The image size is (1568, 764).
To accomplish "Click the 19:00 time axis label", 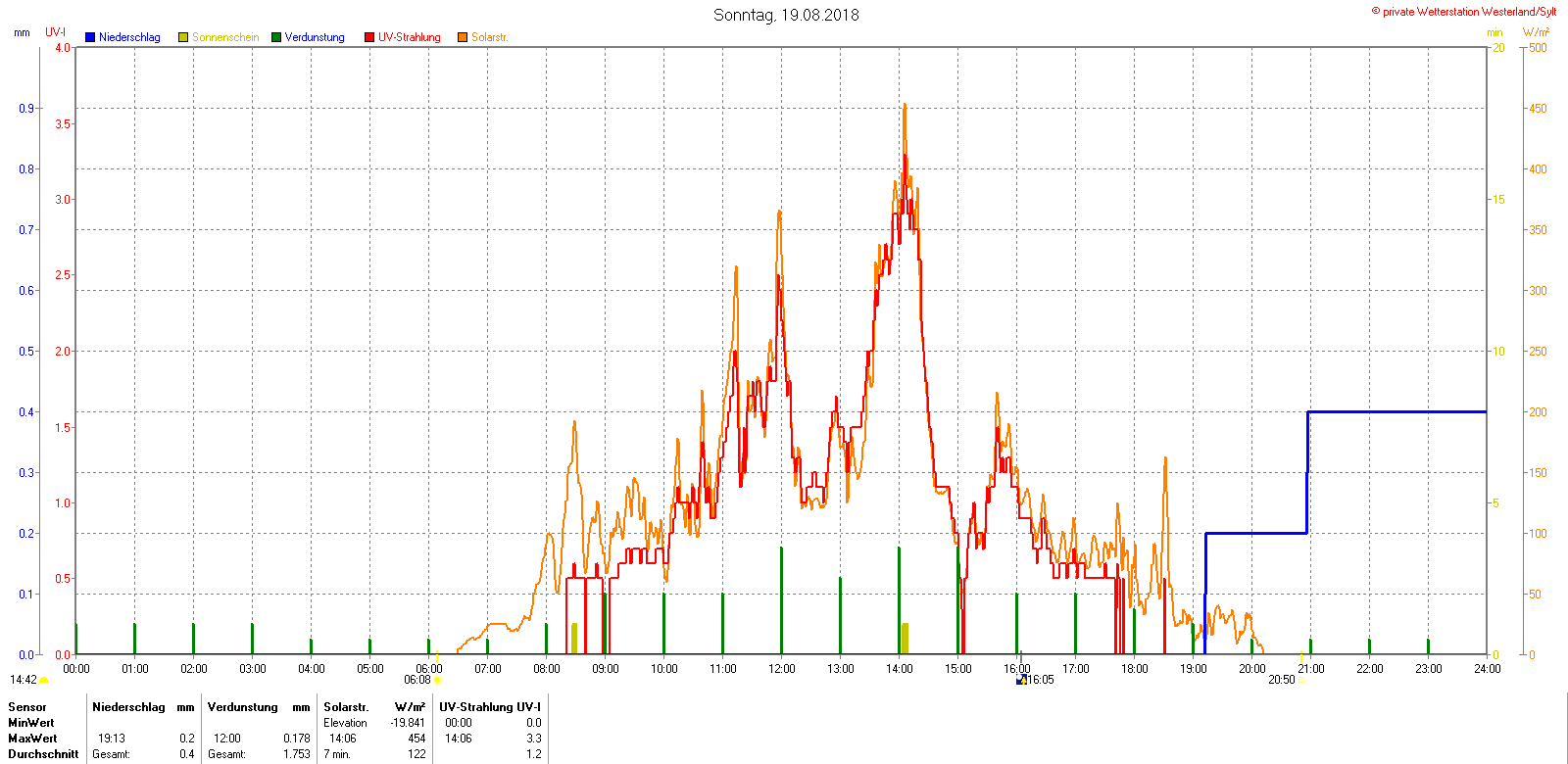I will (1194, 669).
